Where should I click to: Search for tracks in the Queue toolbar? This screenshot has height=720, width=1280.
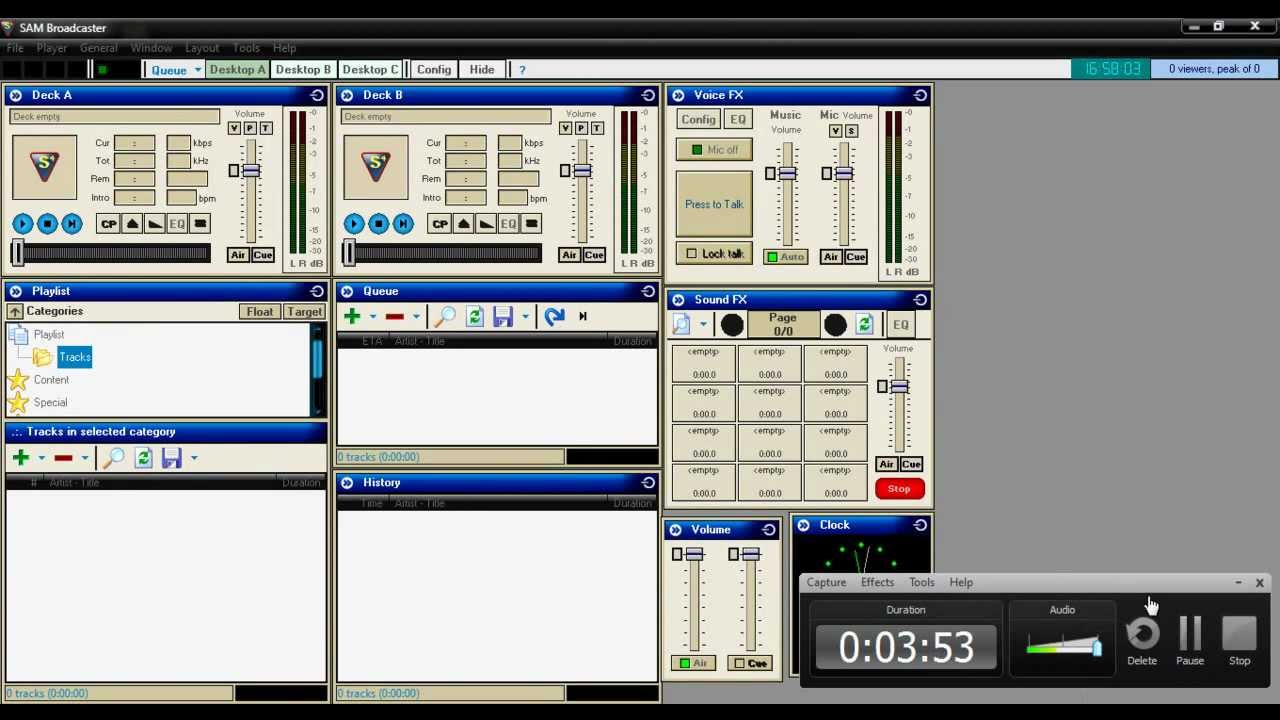pyautogui.click(x=446, y=316)
